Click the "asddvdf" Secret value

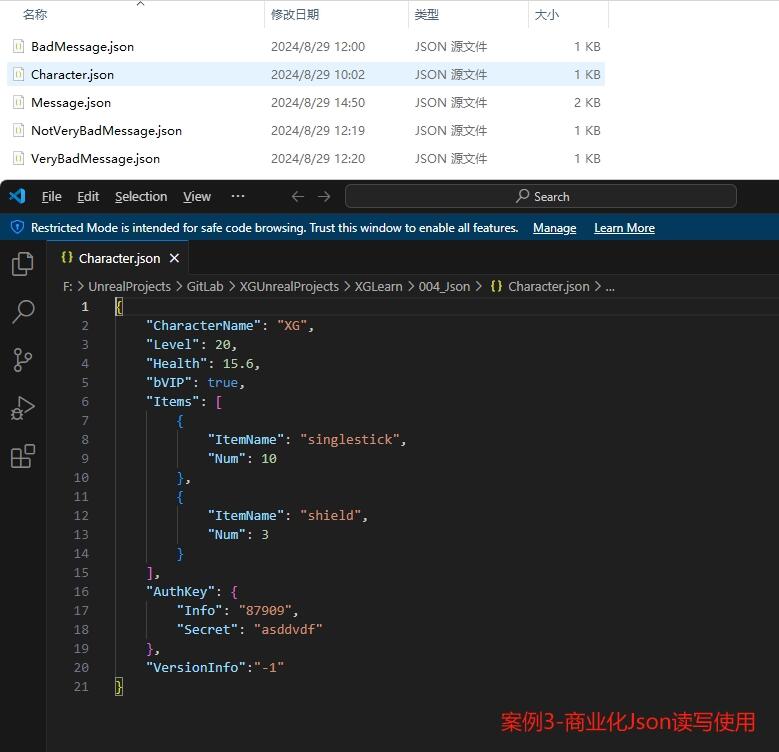click(x=288, y=630)
